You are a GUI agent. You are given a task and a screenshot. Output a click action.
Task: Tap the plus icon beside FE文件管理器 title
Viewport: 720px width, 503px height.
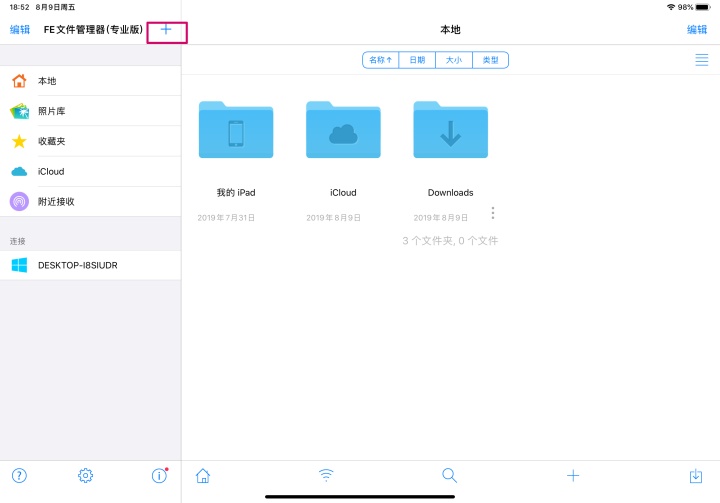(166, 30)
